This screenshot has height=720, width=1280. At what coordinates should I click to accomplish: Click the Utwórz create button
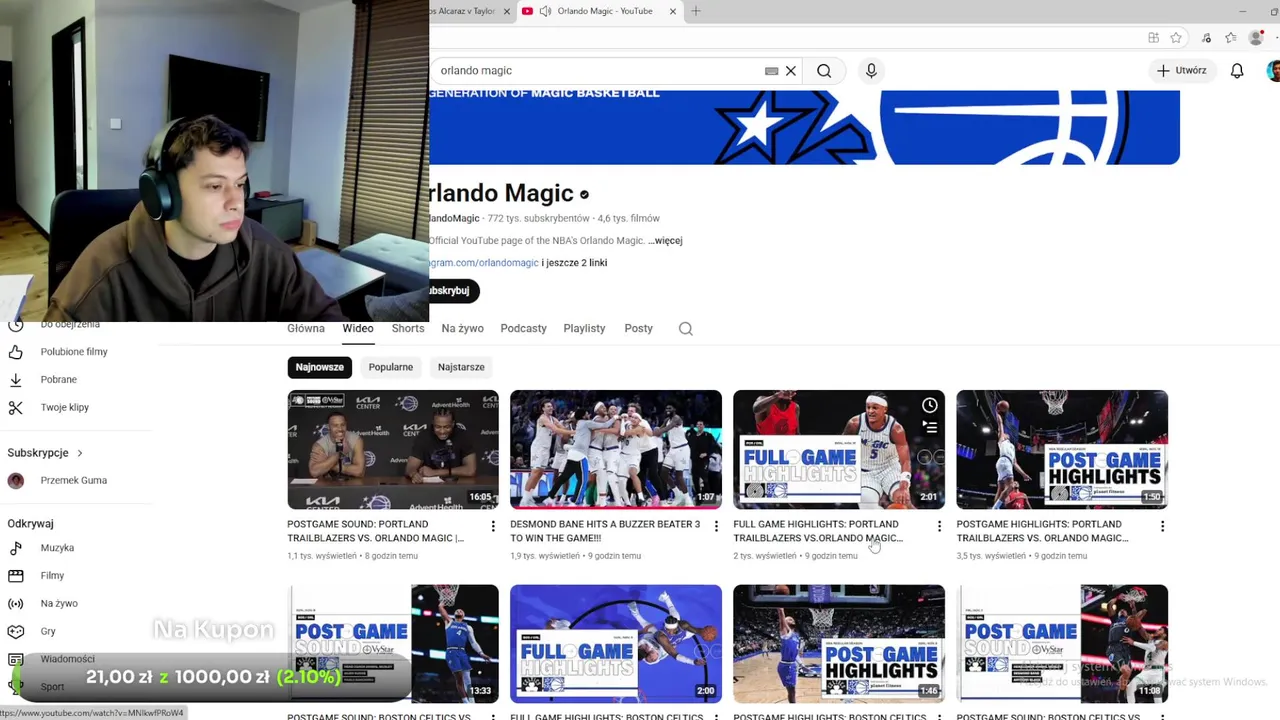1181,71
